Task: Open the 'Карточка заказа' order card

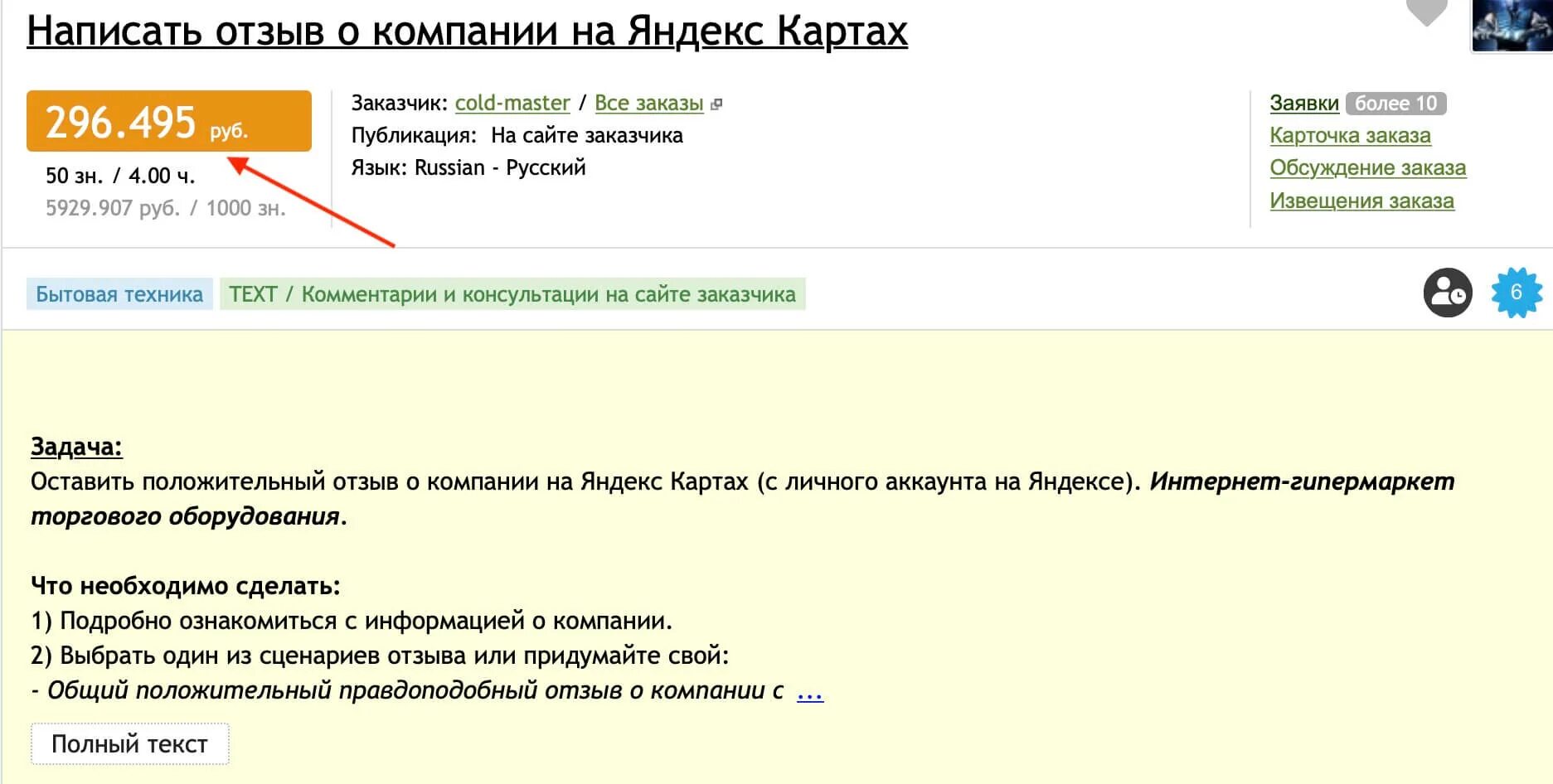Action: (1348, 135)
